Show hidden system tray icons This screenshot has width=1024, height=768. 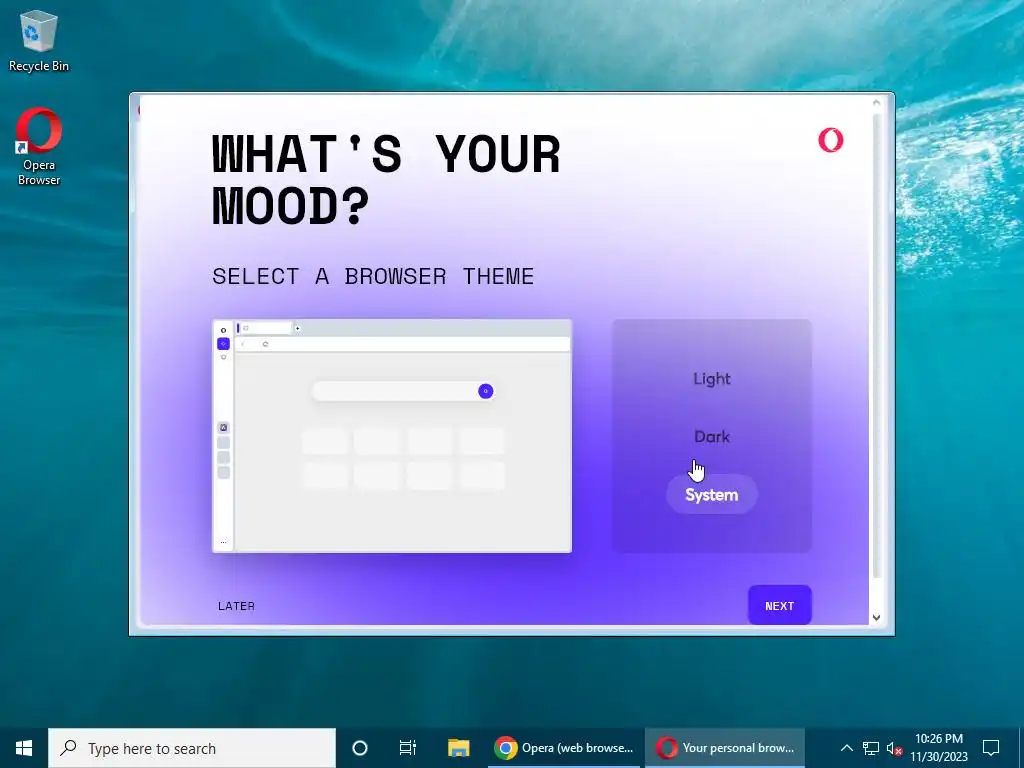846,748
